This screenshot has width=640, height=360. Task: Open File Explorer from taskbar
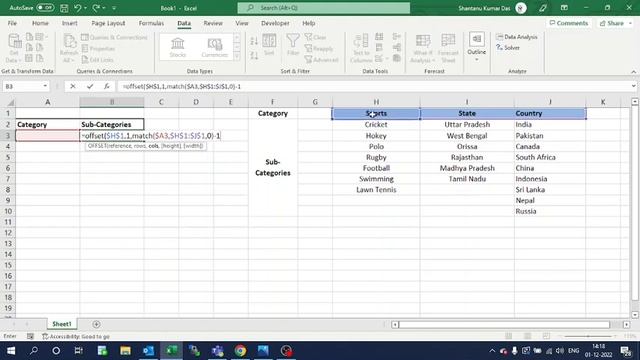click(125, 351)
